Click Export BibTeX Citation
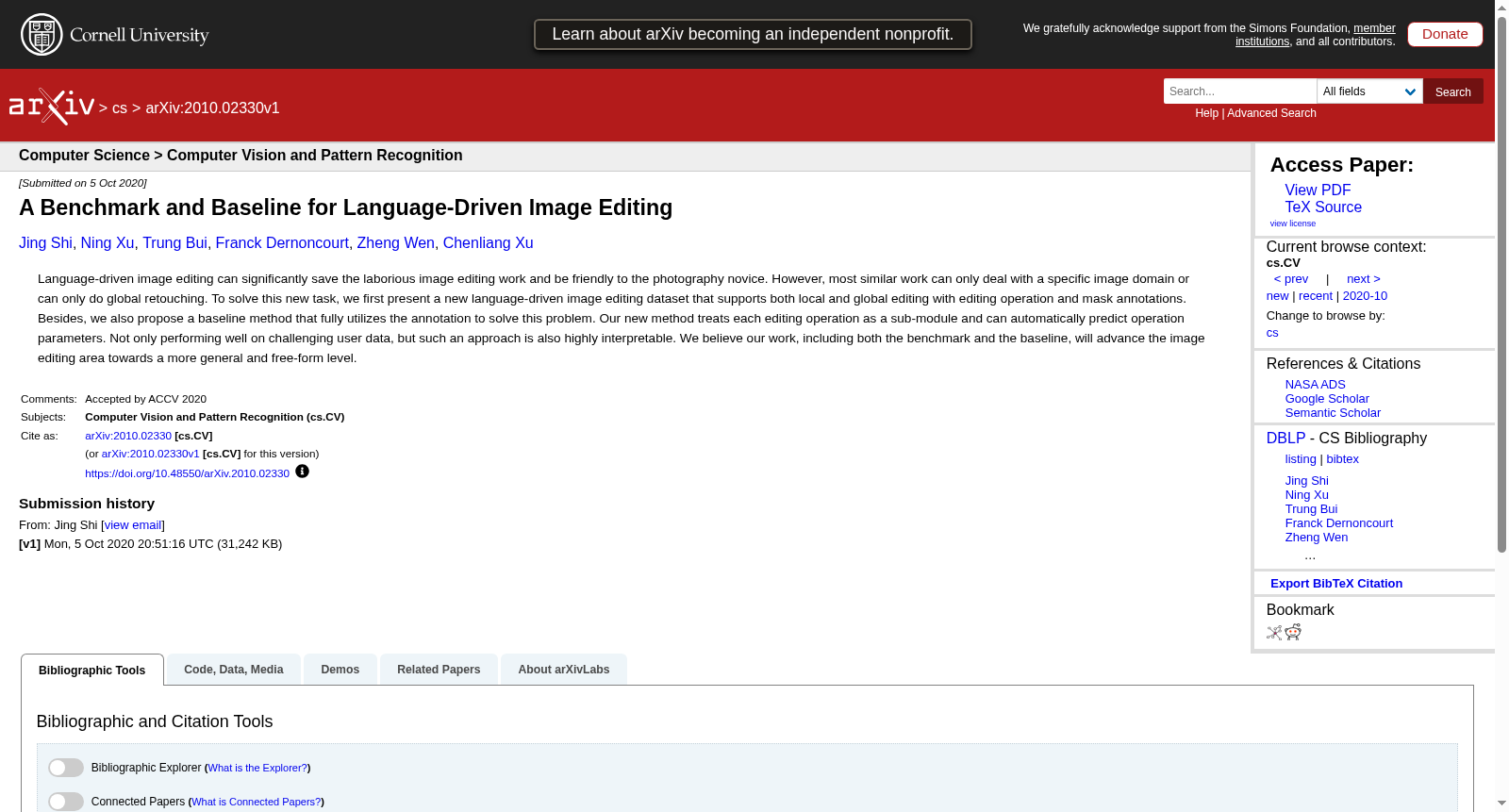Image resolution: width=1509 pixels, height=812 pixels. pos(1336,584)
